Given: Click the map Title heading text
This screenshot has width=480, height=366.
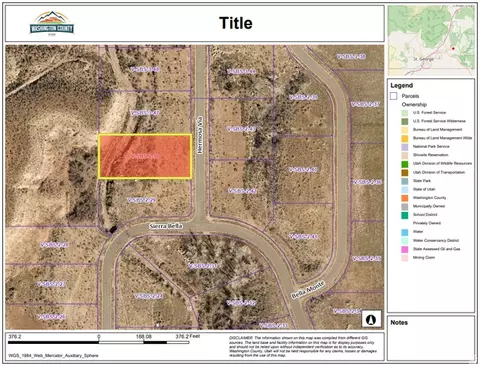Looking at the screenshot, I should click(236, 23).
